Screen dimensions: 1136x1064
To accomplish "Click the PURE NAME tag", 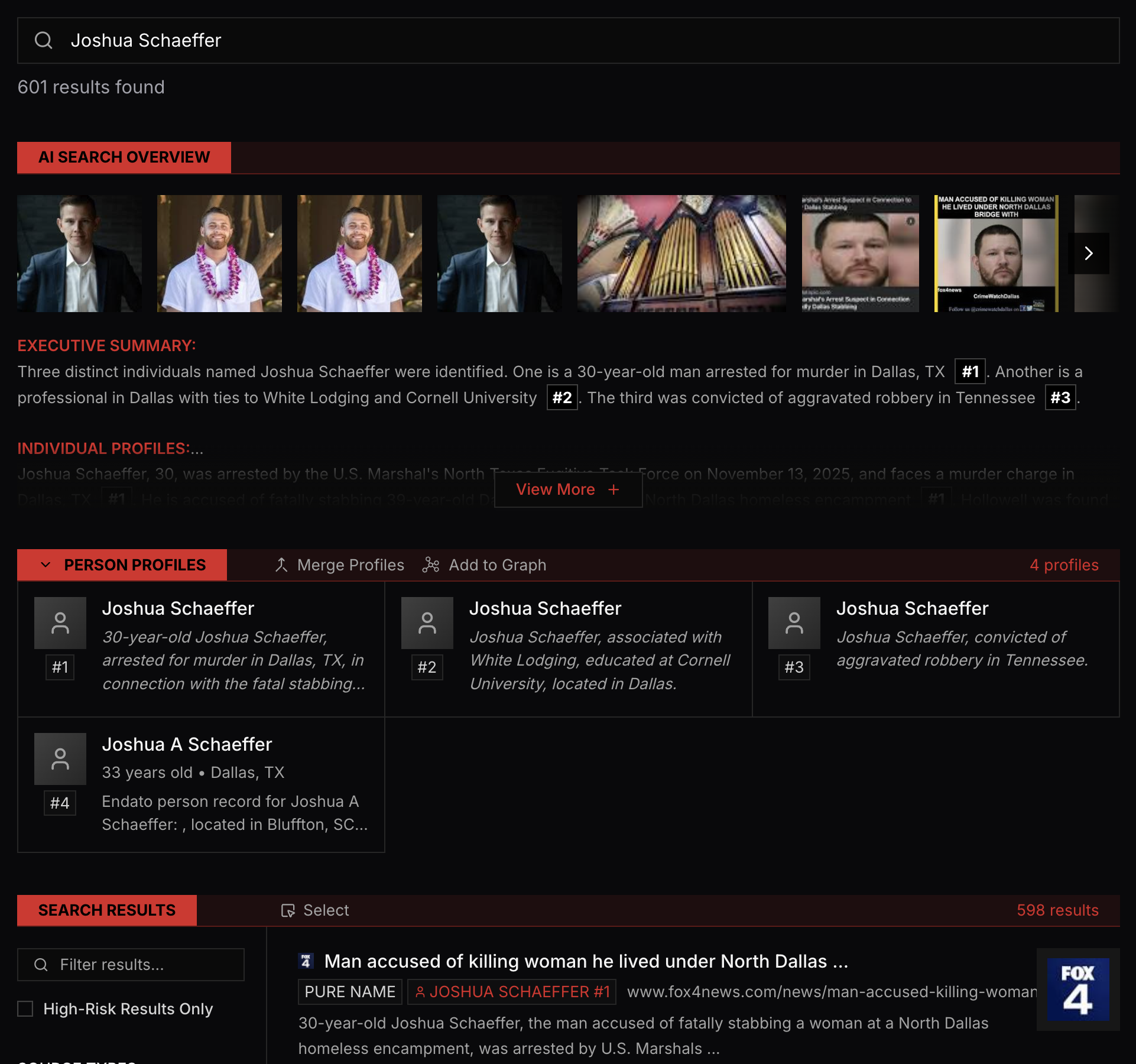I will (350, 992).
